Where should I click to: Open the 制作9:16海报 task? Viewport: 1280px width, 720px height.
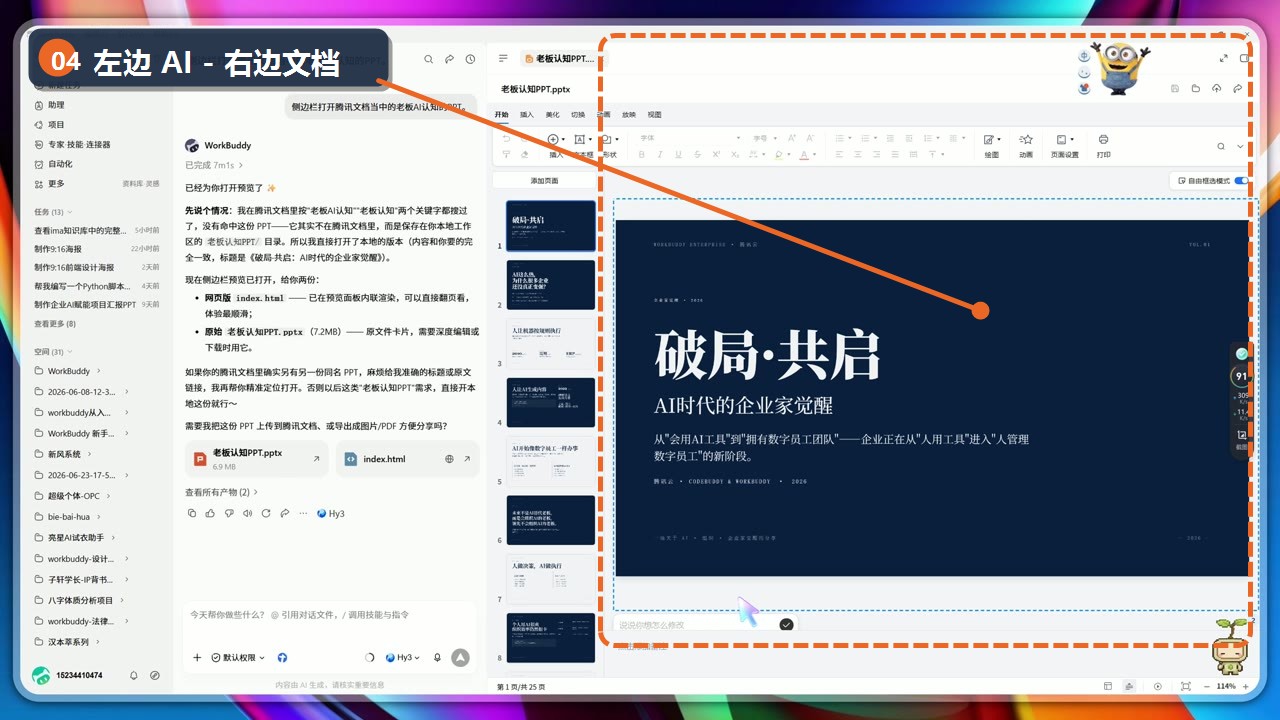[x=95, y=249]
